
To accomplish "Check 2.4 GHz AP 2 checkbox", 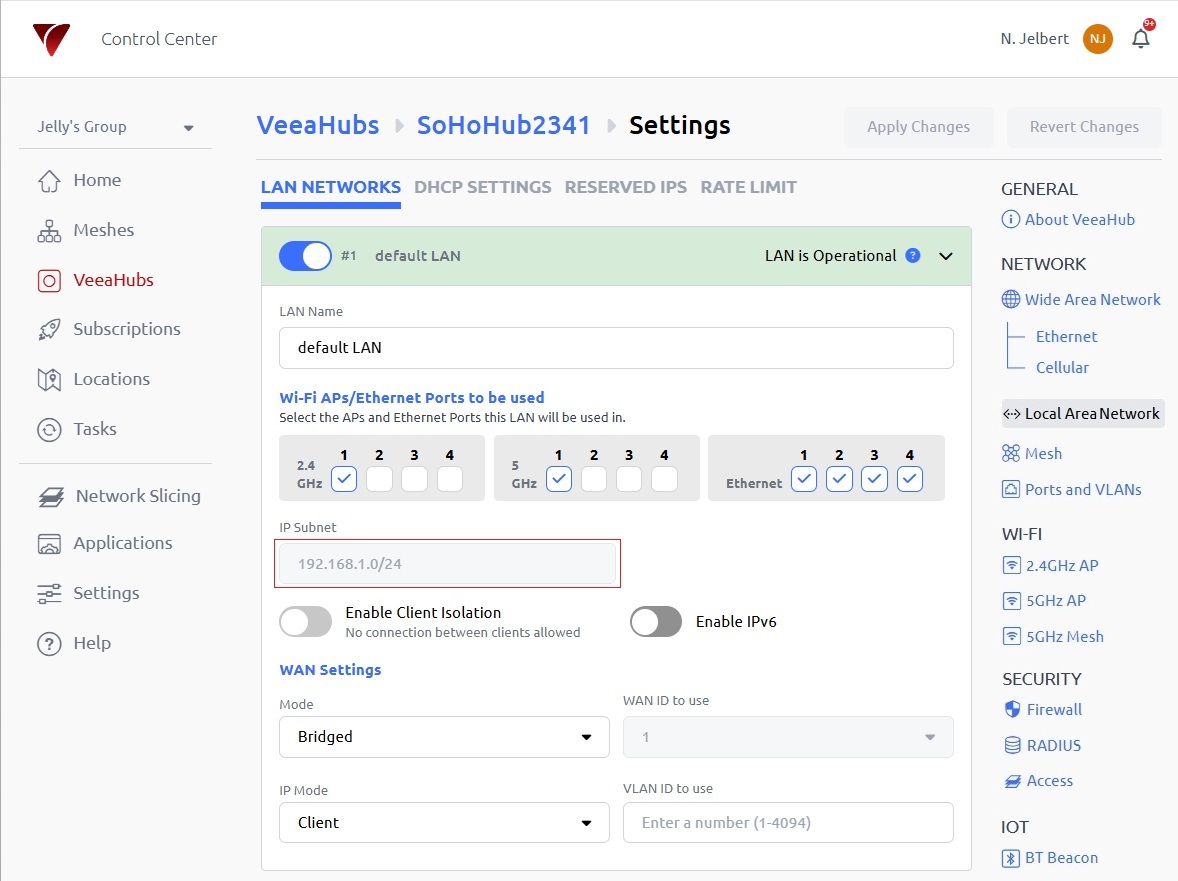I will [379, 479].
